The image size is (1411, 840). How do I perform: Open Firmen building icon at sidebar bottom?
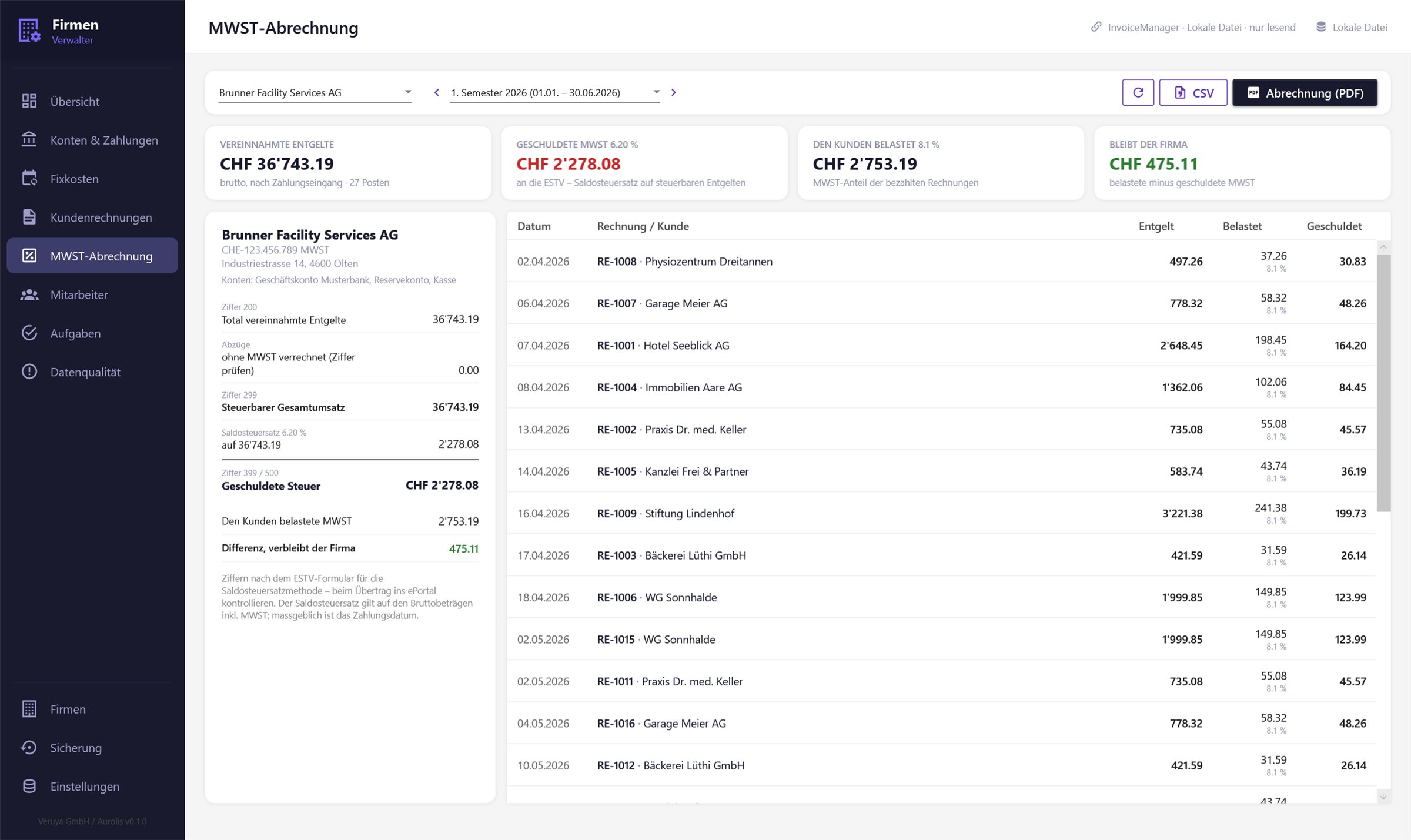(29, 709)
